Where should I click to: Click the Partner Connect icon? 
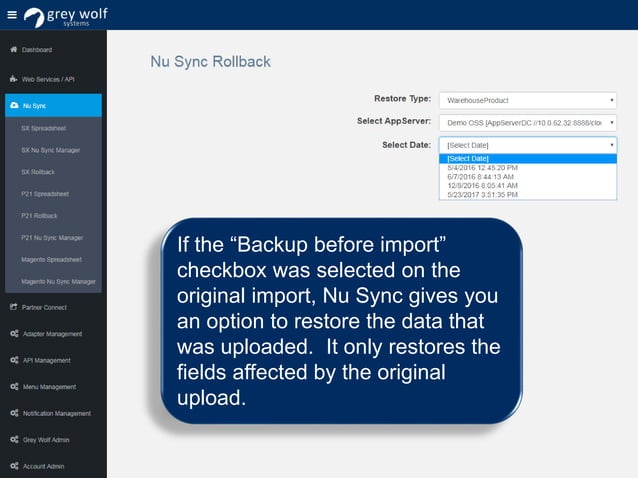(13, 307)
